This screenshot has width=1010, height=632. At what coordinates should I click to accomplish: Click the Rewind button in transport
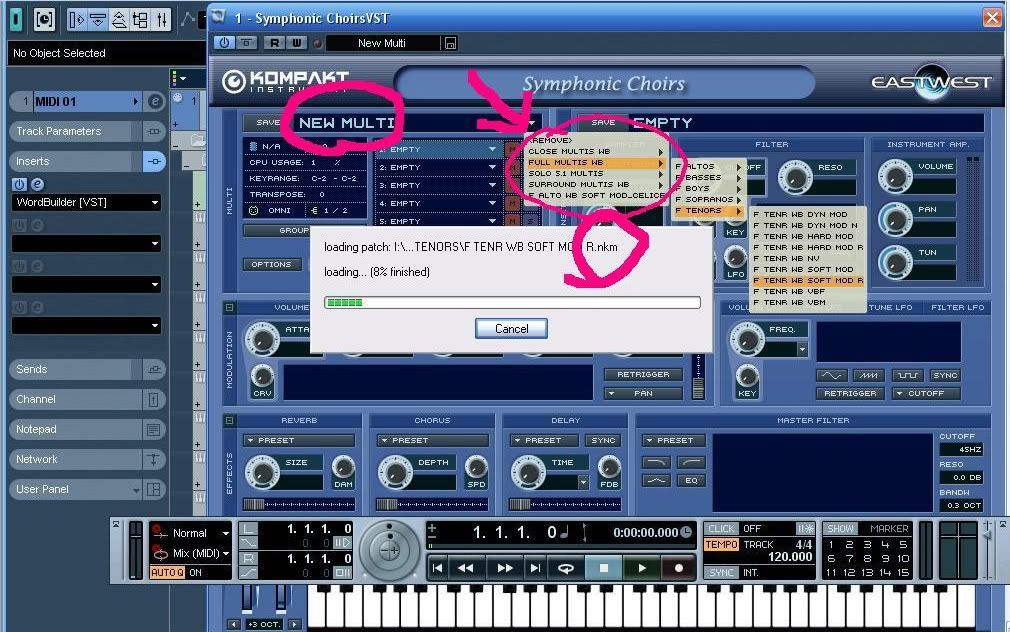[x=466, y=568]
